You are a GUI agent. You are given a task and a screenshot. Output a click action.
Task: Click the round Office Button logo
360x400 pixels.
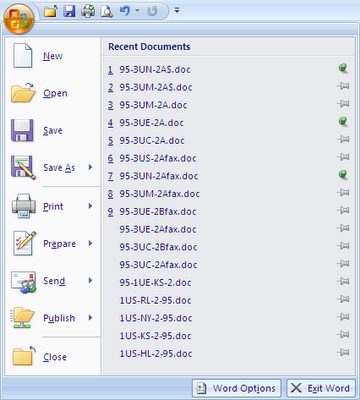point(19,19)
